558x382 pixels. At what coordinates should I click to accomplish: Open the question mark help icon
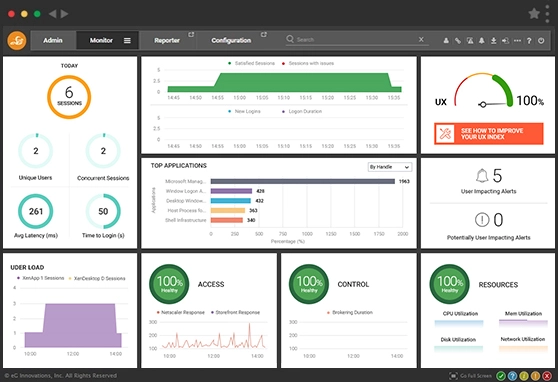pos(529,41)
